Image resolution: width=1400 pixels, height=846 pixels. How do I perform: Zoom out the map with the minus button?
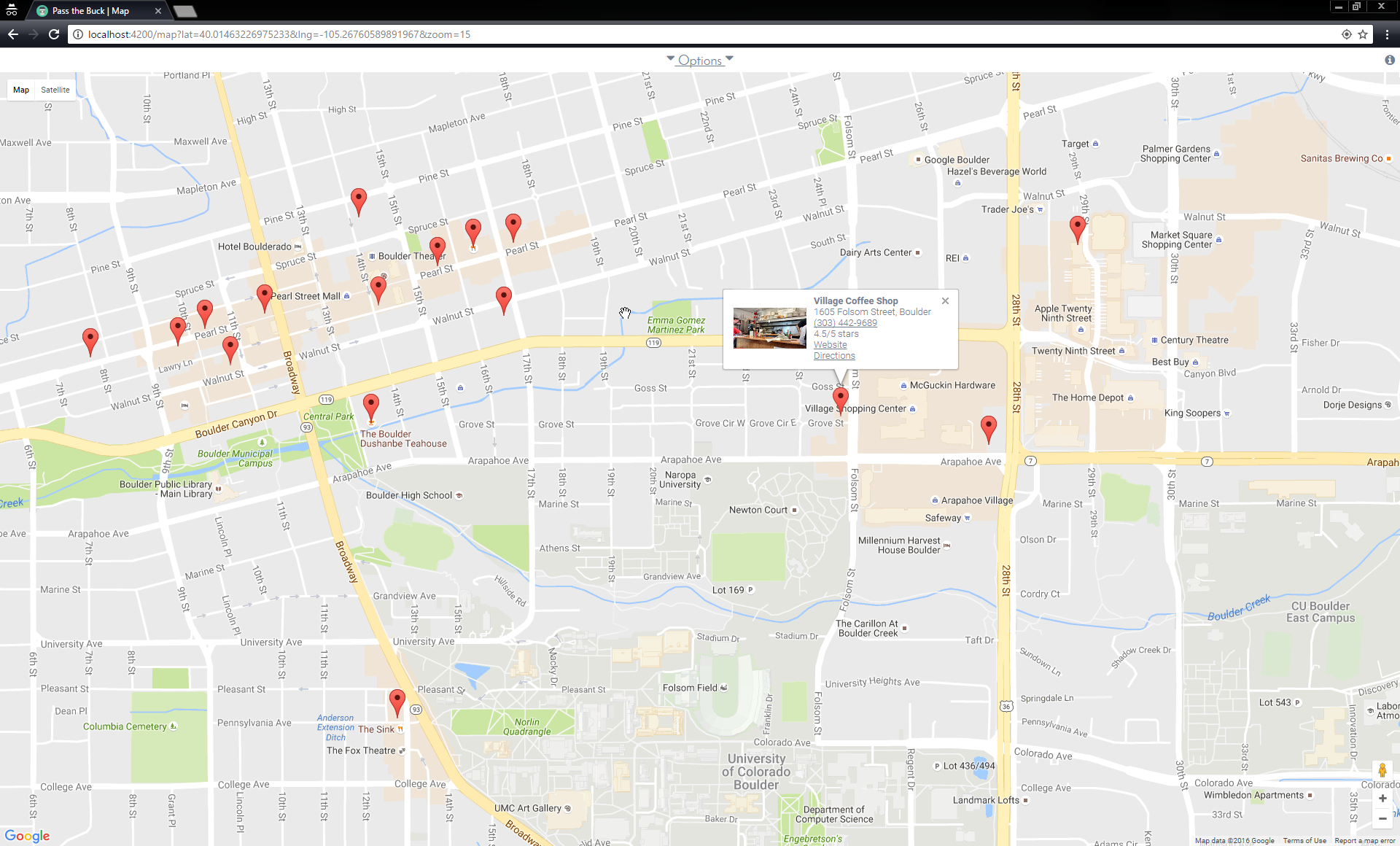[1382, 818]
